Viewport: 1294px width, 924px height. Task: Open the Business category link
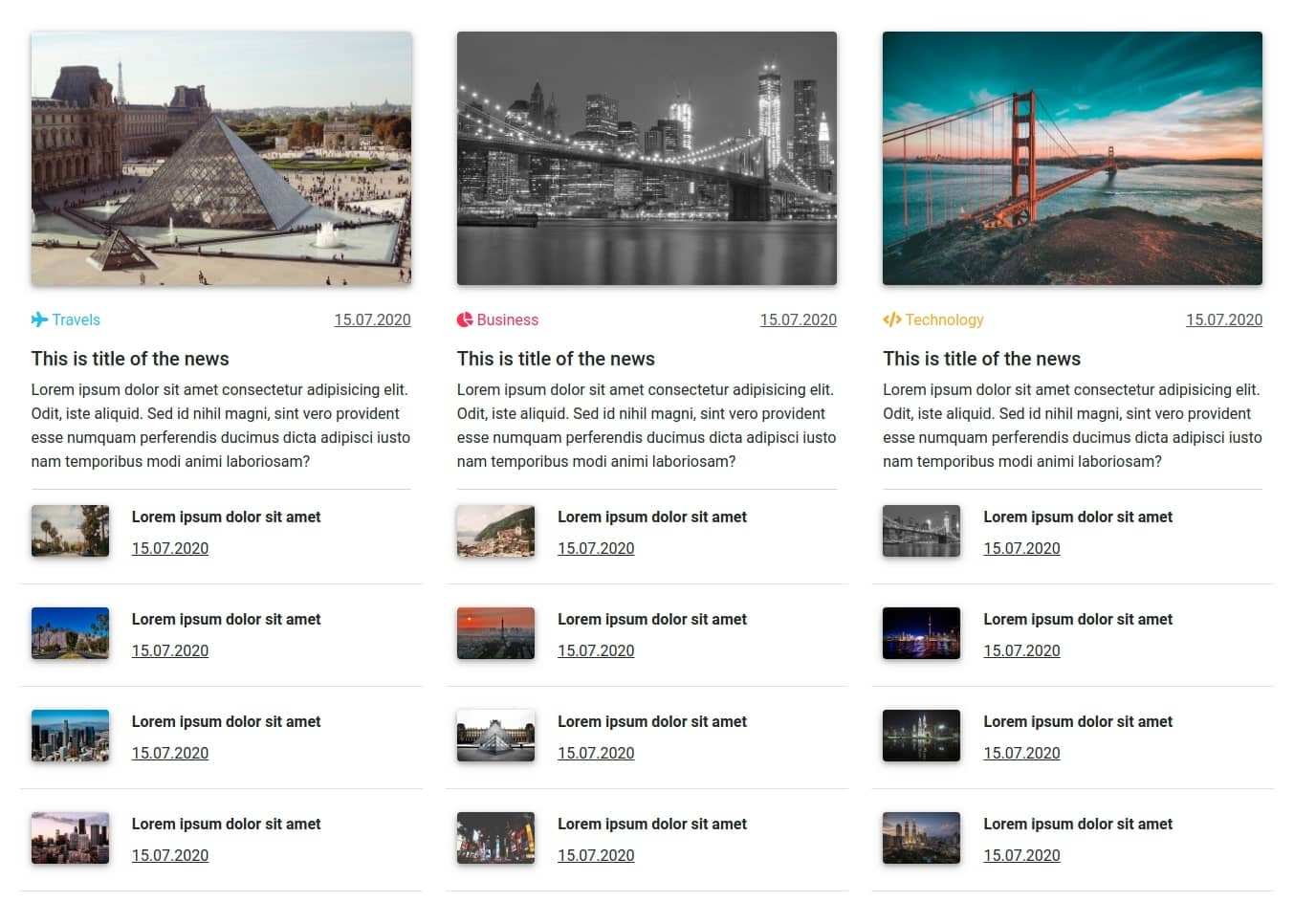(507, 319)
